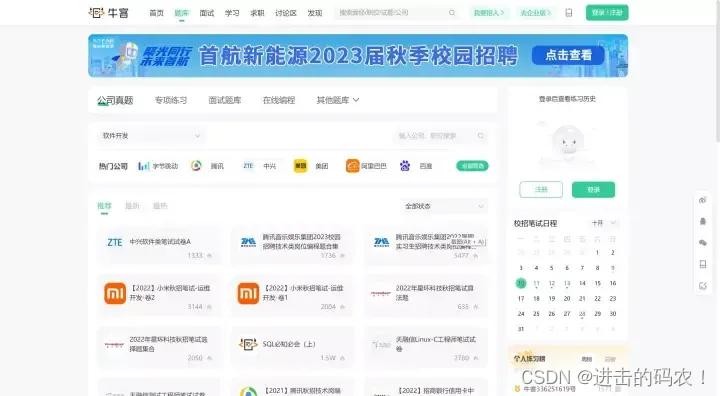This screenshot has width=720, height=396.
Task: Open 腾讯音乐娱乐集团 实习生招聘 card
Action: click(426, 245)
